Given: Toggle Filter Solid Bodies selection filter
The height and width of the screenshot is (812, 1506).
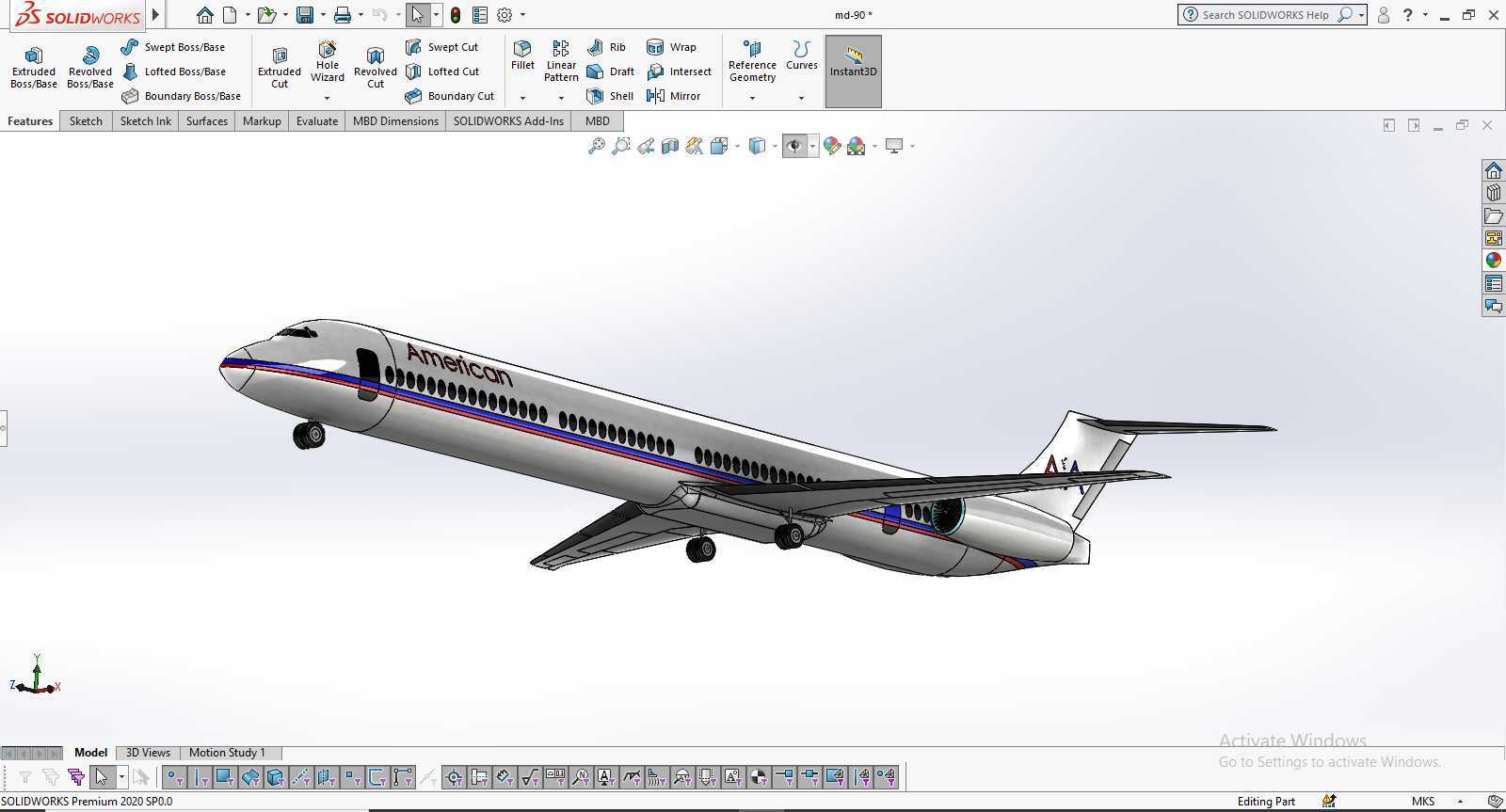Looking at the screenshot, I should (x=276, y=777).
